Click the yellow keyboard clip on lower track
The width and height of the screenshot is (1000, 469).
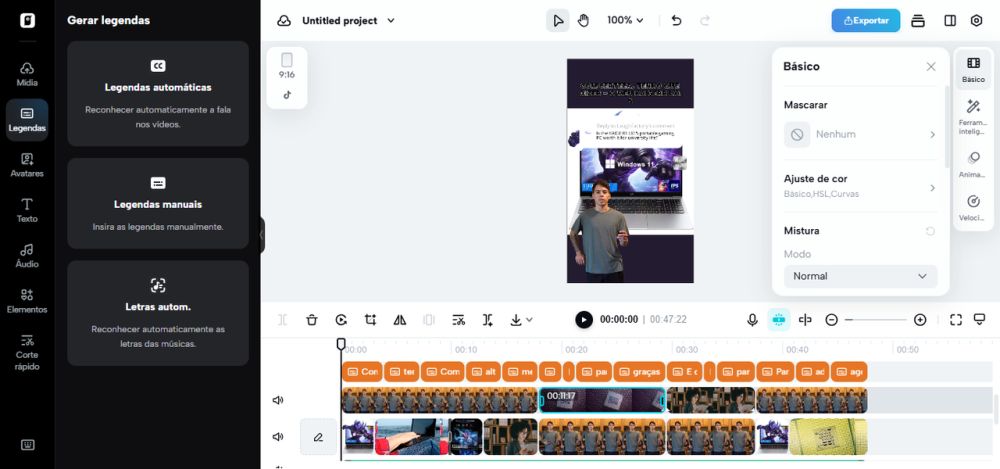pyautogui.click(x=828, y=437)
